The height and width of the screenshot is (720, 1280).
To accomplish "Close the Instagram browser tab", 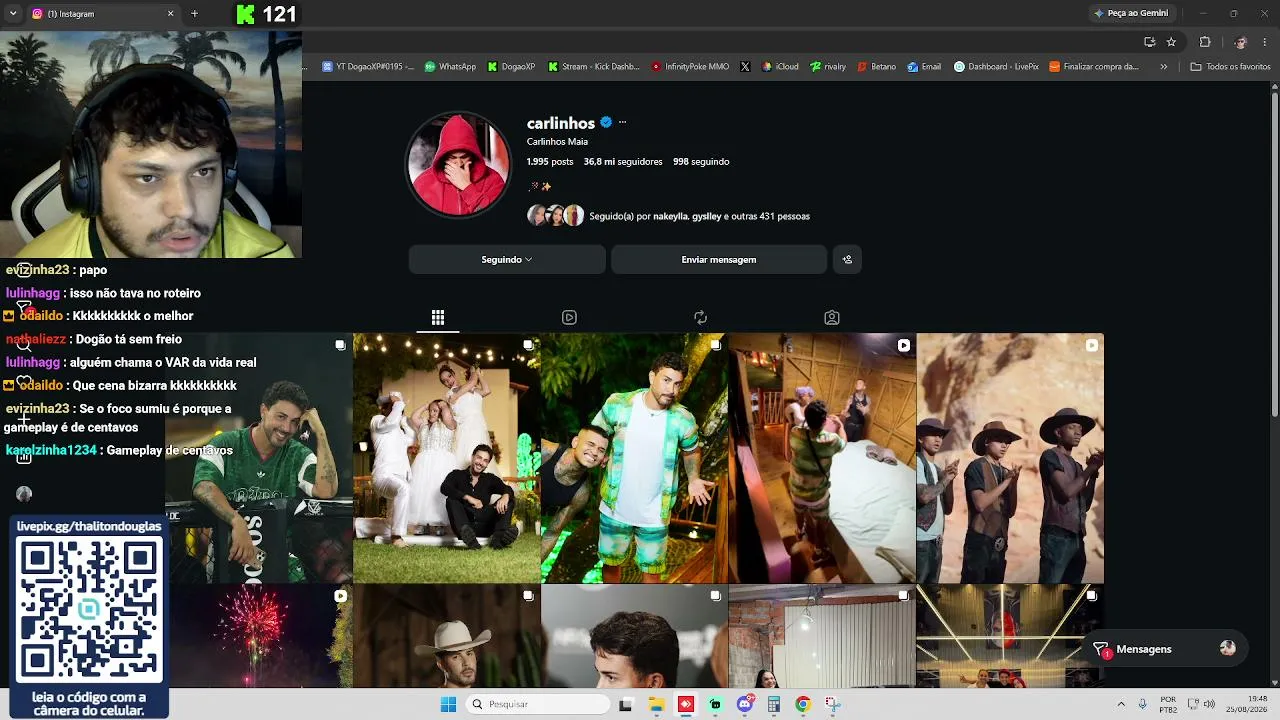I will coord(170,14).
